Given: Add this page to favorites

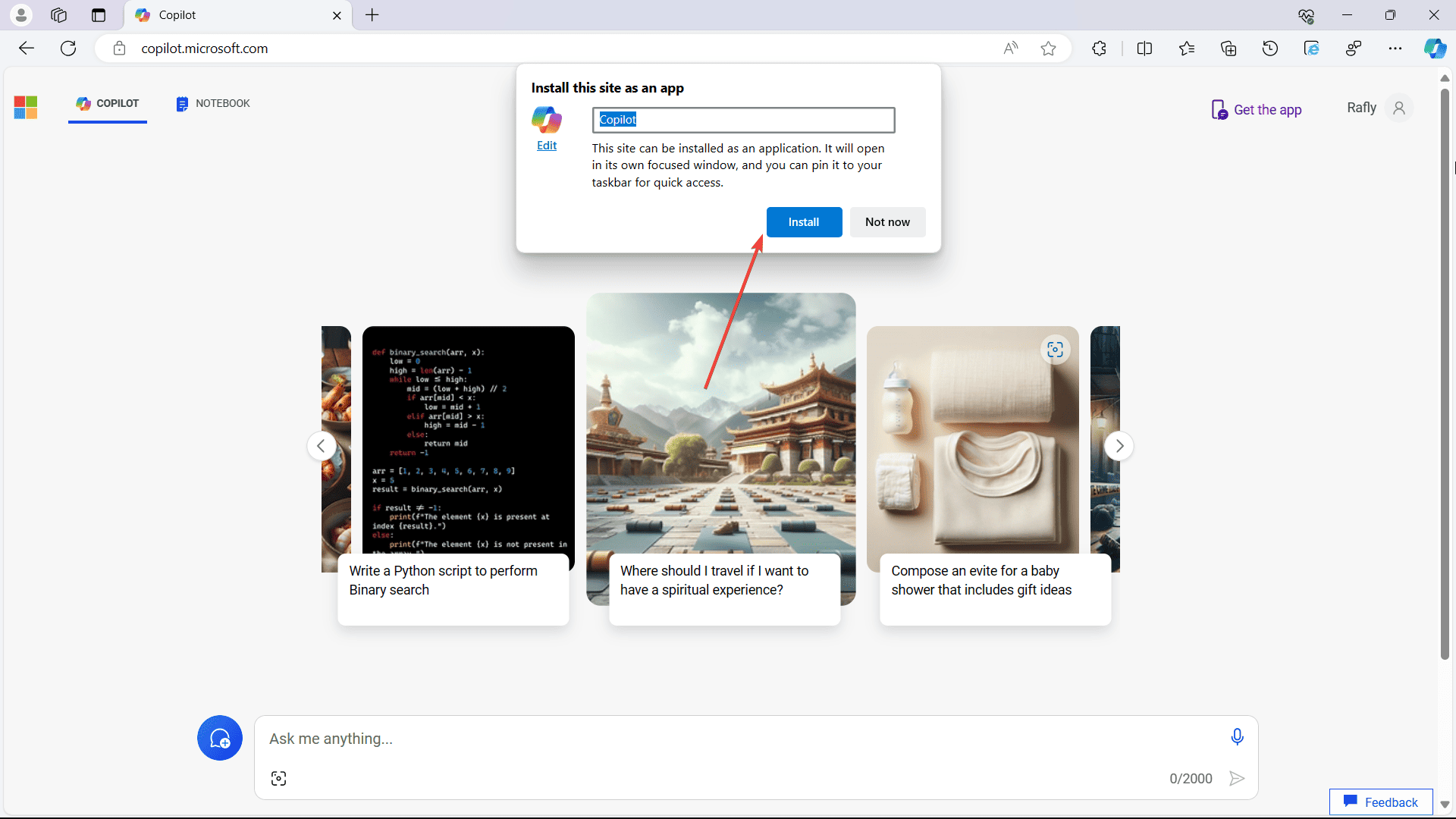Looking at the screenshot, I should pos(1048,48).
